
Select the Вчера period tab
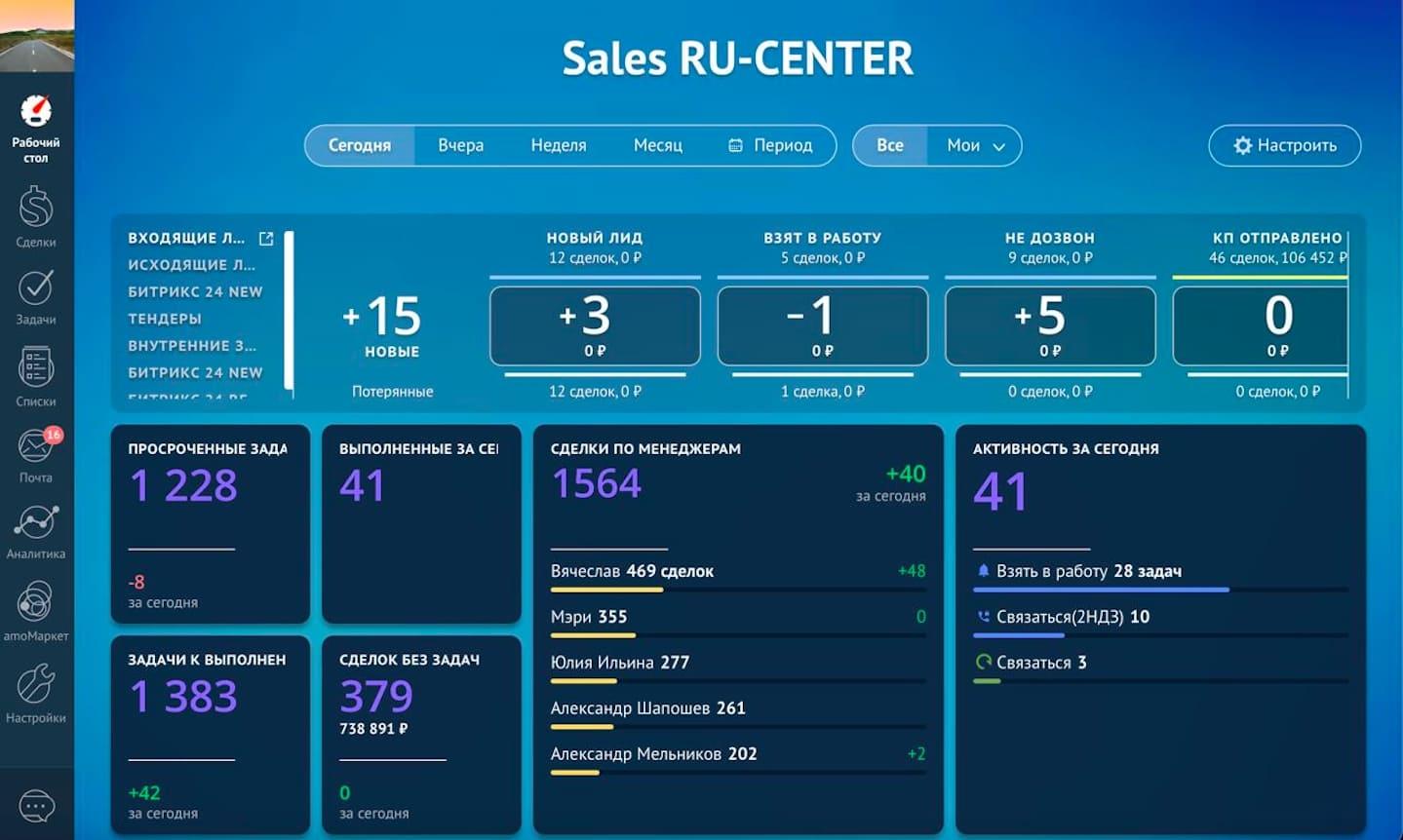[x=461, y=145]
